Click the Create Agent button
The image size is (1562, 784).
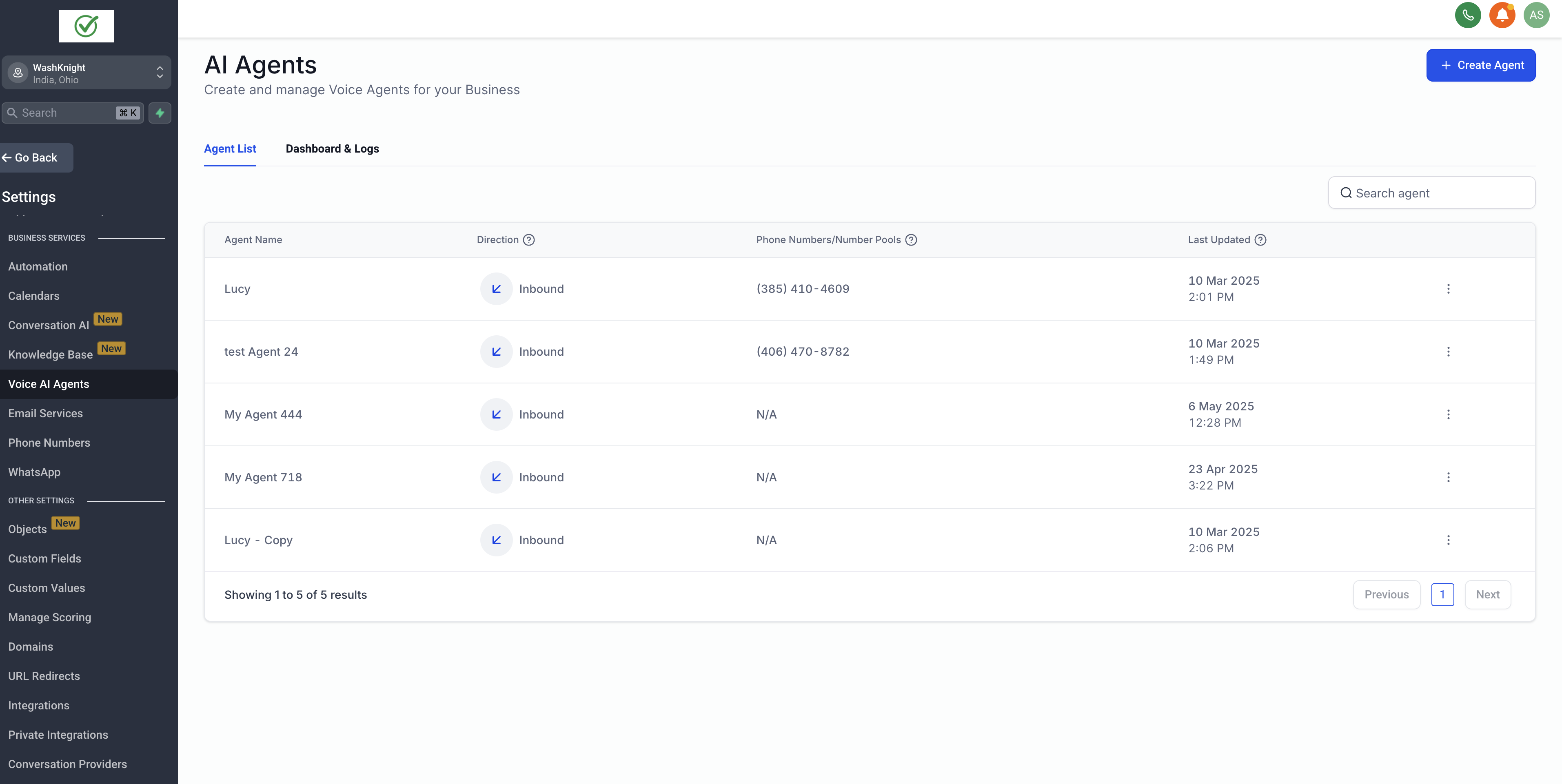(x=1480, y=65)
